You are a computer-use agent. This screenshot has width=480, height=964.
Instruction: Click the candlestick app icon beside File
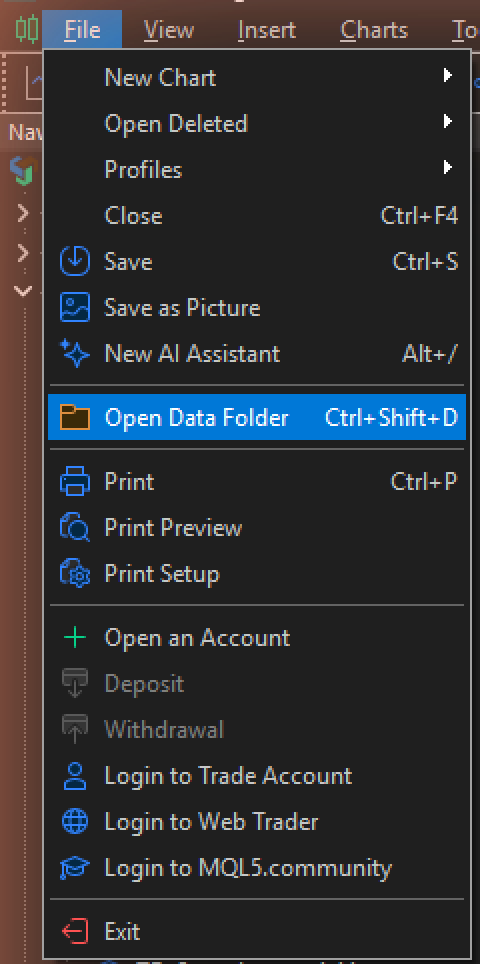click(26, 29)
